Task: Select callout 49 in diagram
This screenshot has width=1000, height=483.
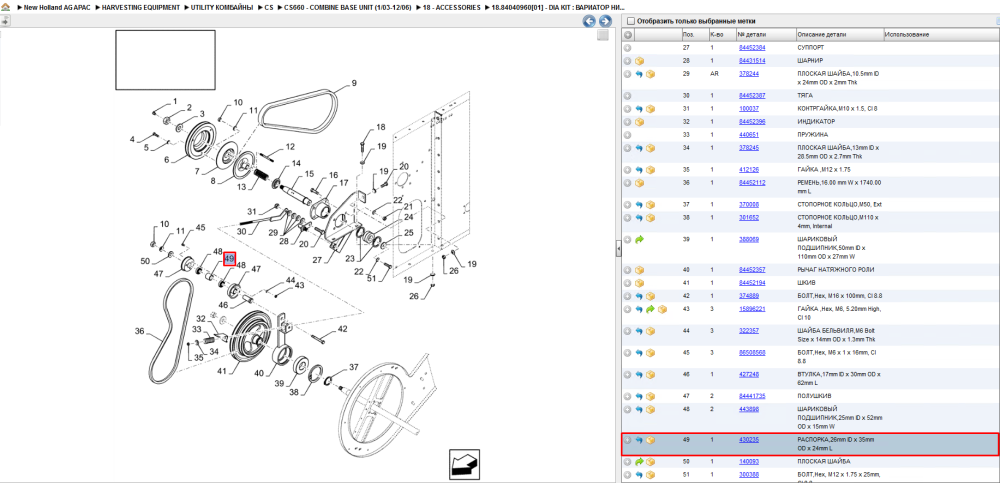Action: click(x=230, y=258)
